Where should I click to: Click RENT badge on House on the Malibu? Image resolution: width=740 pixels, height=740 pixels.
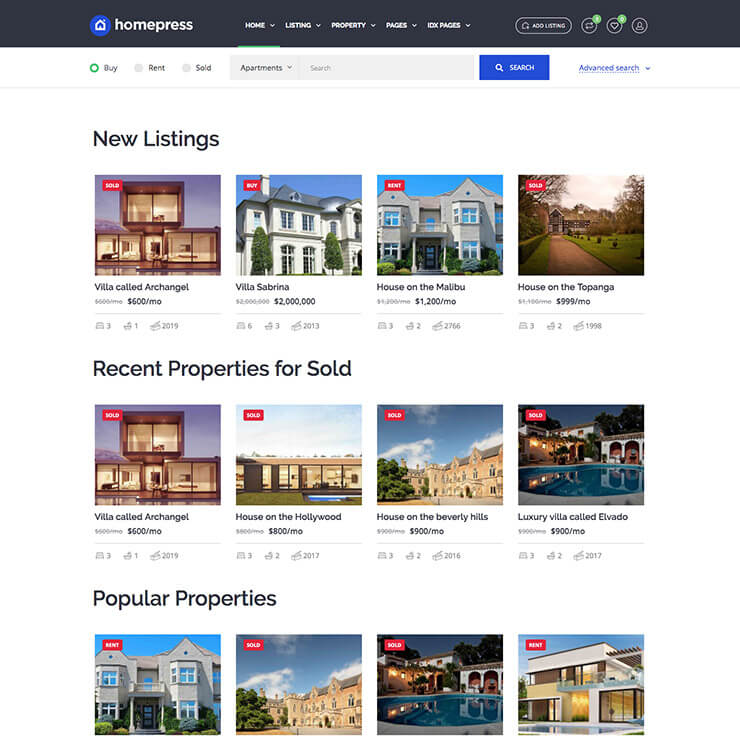(395, 185)
